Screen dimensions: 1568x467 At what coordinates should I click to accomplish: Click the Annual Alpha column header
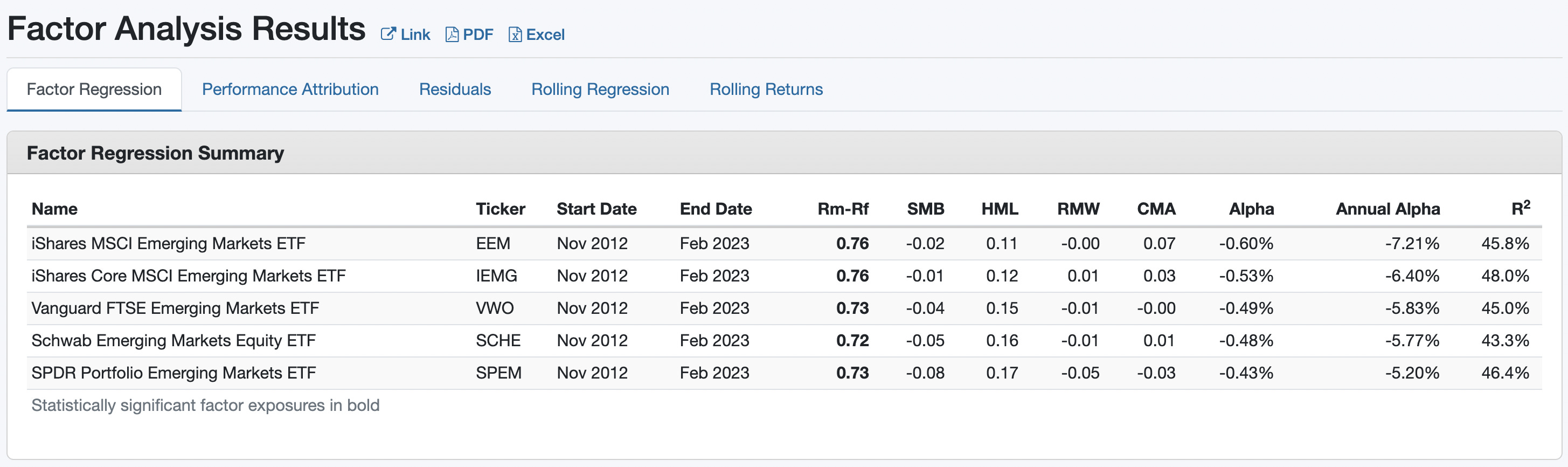(1388, 209)
